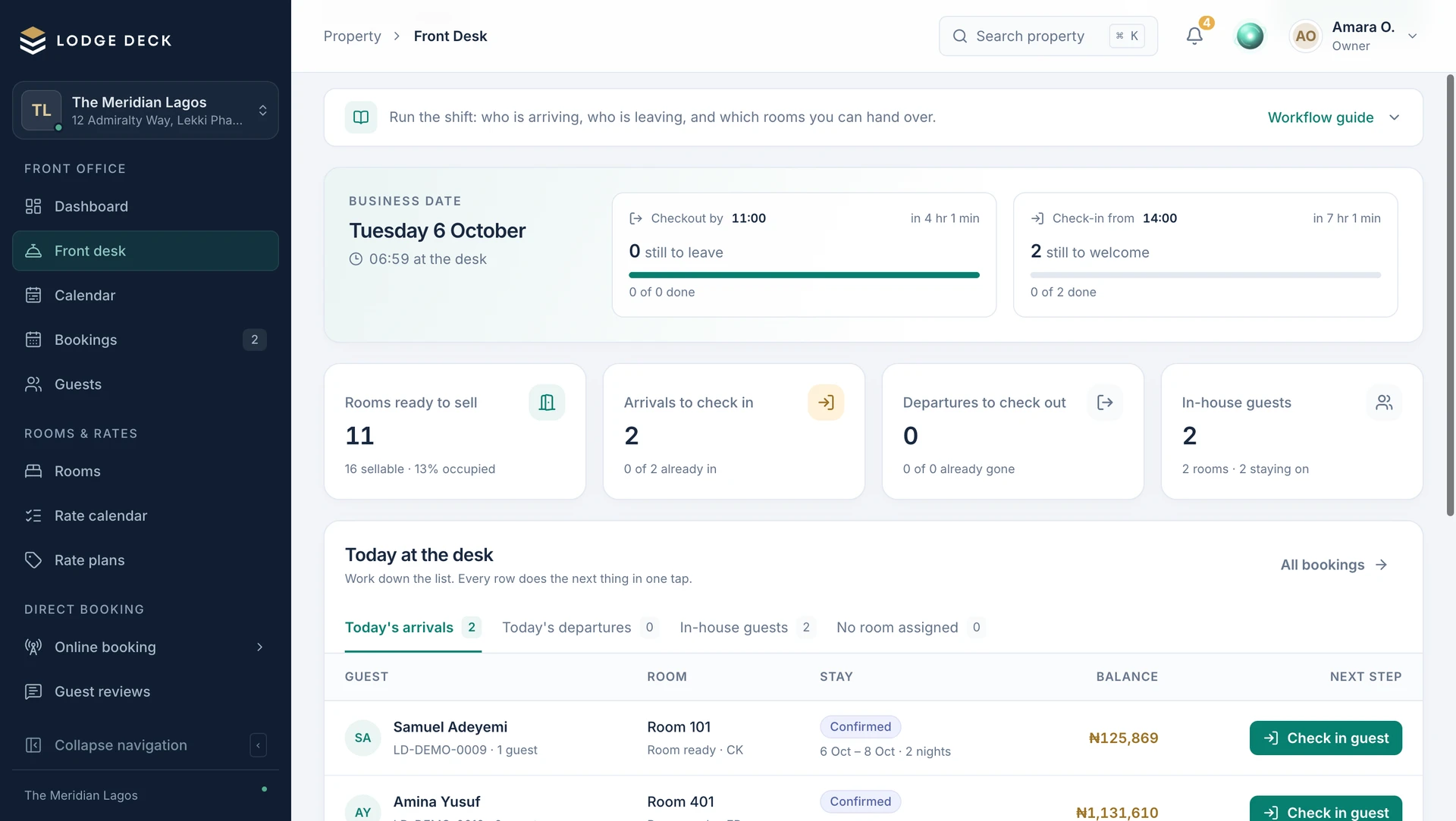Image resolution: width=1456 pixels, height=821 pixels.
Task: Click the clock icon beside 06:59
Action: 356,259
